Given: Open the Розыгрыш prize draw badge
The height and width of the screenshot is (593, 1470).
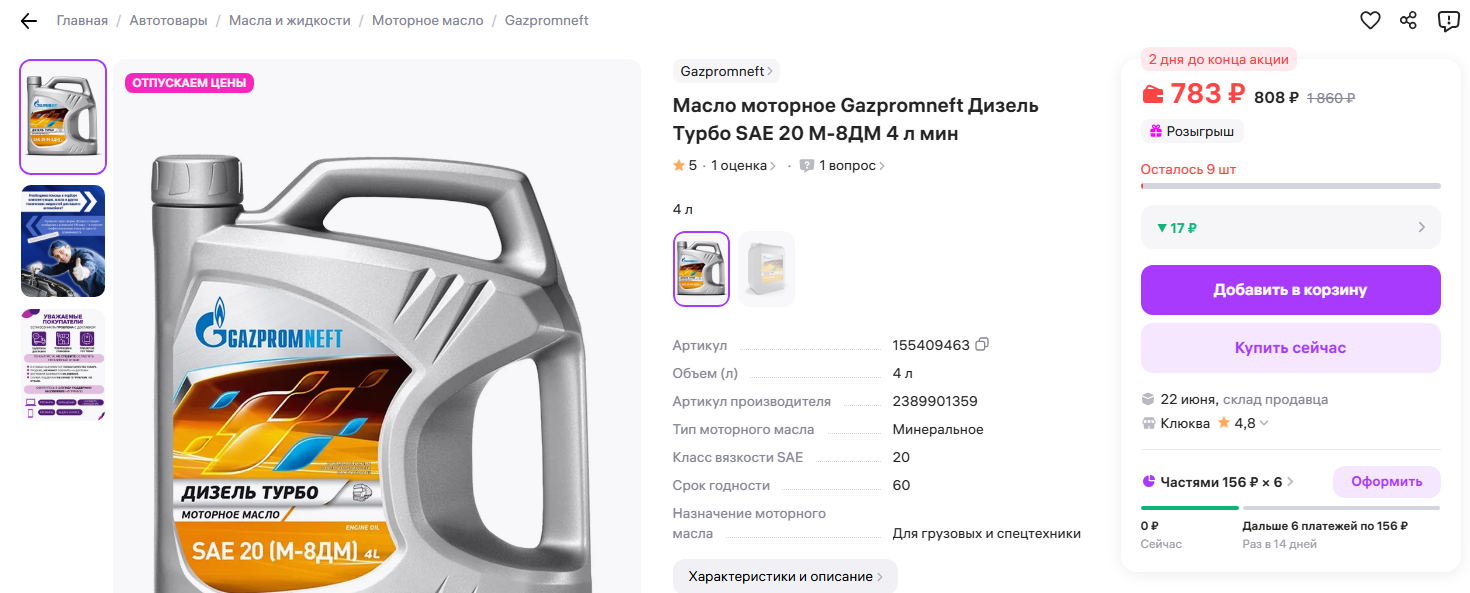Looking at the screenshot, I should (1192, 131).
